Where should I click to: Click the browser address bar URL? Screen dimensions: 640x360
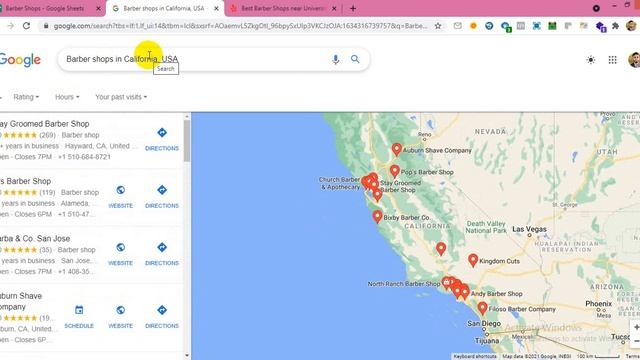[x=240, y=26]
